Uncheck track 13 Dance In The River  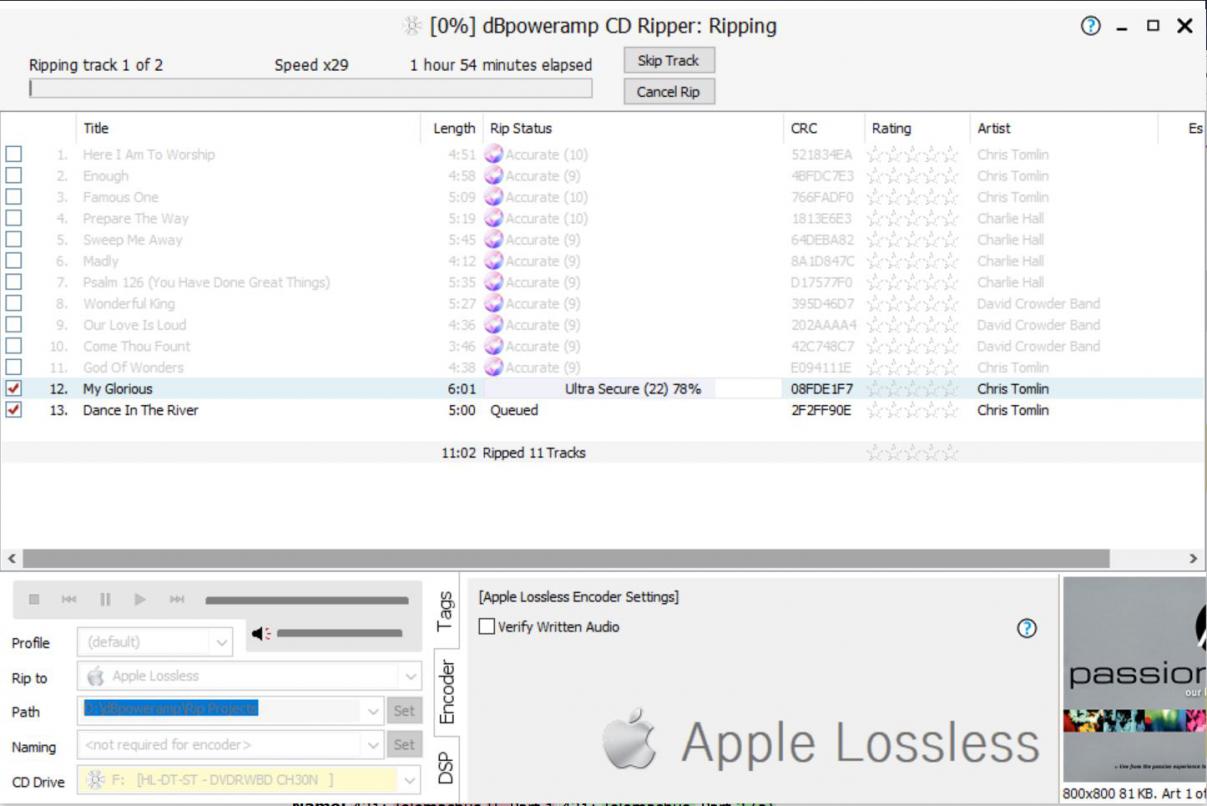click(x=14, y=410)
